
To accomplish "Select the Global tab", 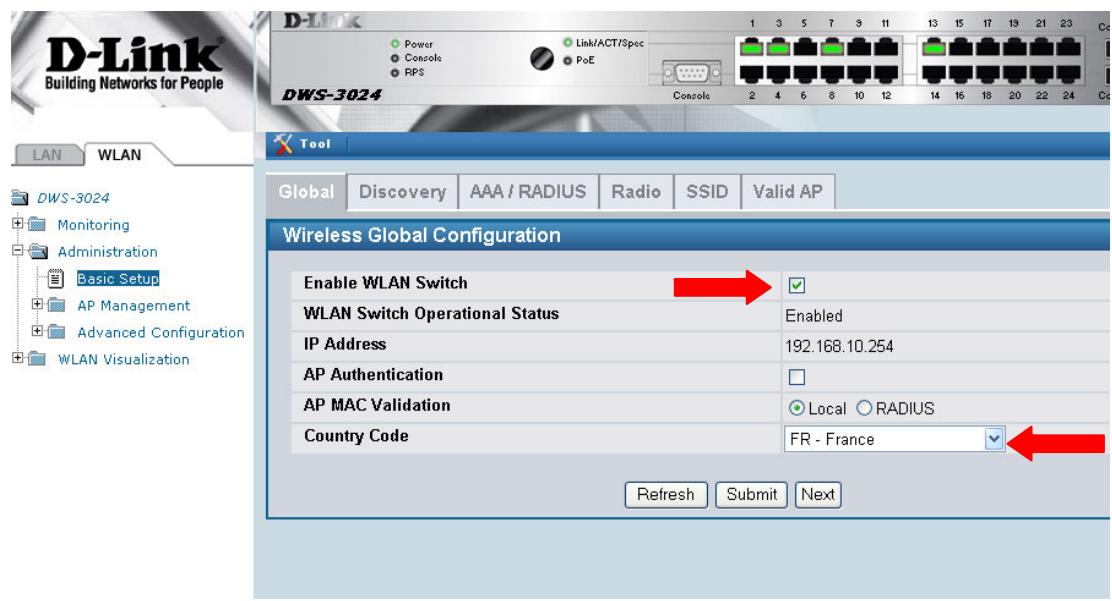I will point(306,192).
